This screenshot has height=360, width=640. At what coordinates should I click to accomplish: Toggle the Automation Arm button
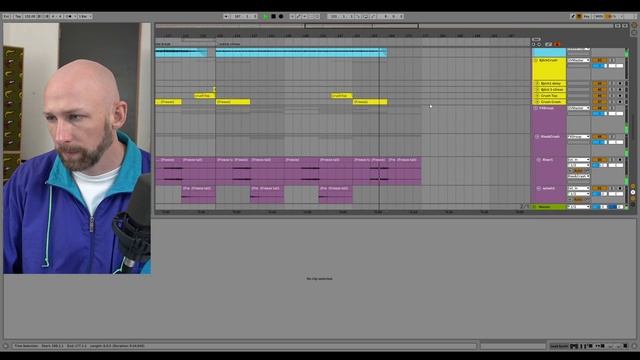[298, 16]
